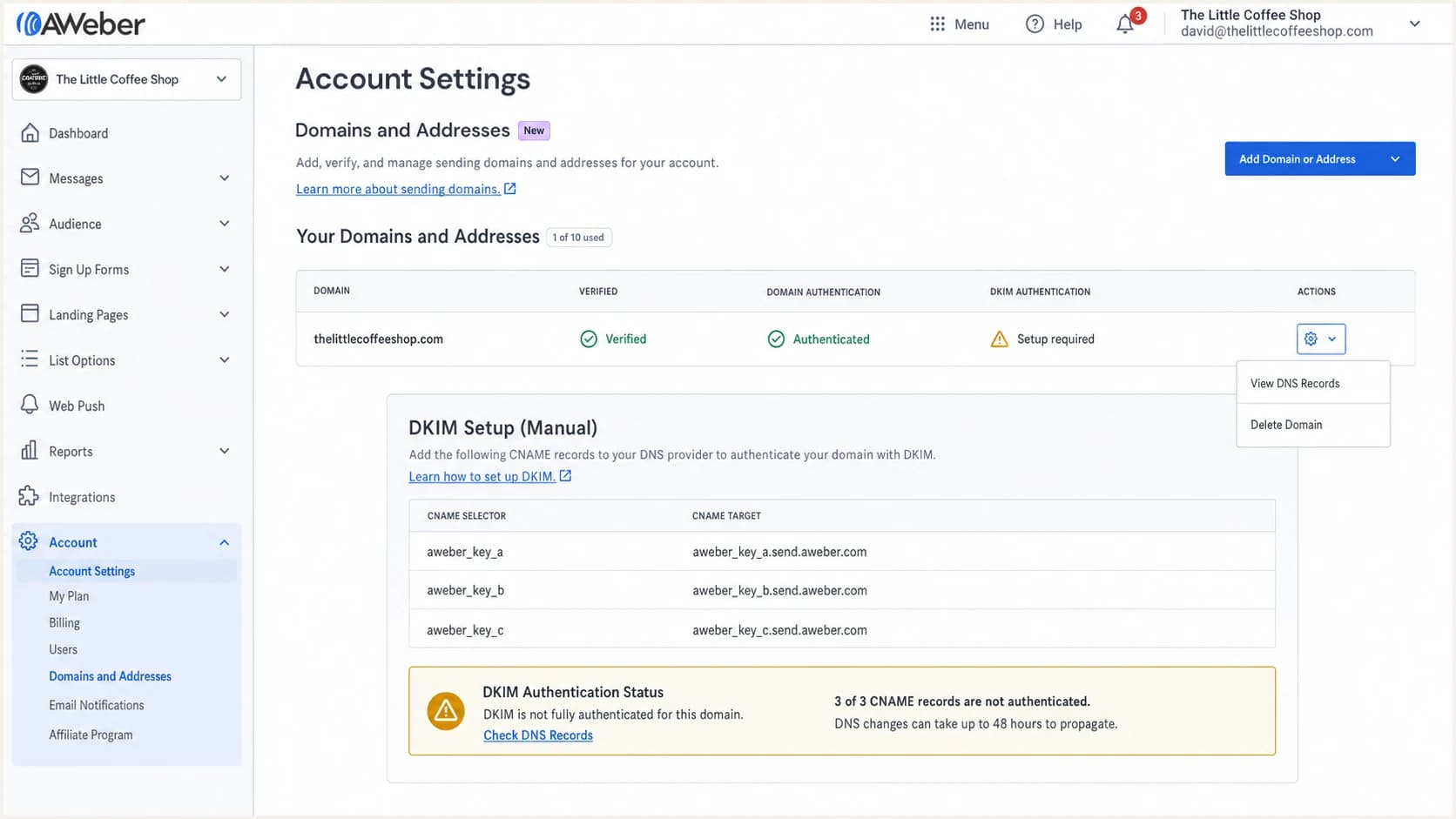Viewport: 1456px width, 819px height.
Task: Click the List Options icon
Action: [x=30, y=359]
